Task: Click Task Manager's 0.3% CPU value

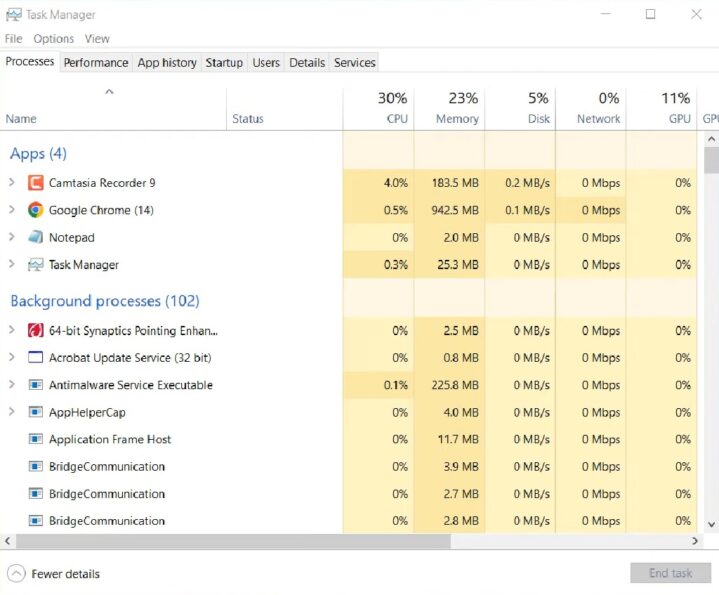Action: (396, 265)
